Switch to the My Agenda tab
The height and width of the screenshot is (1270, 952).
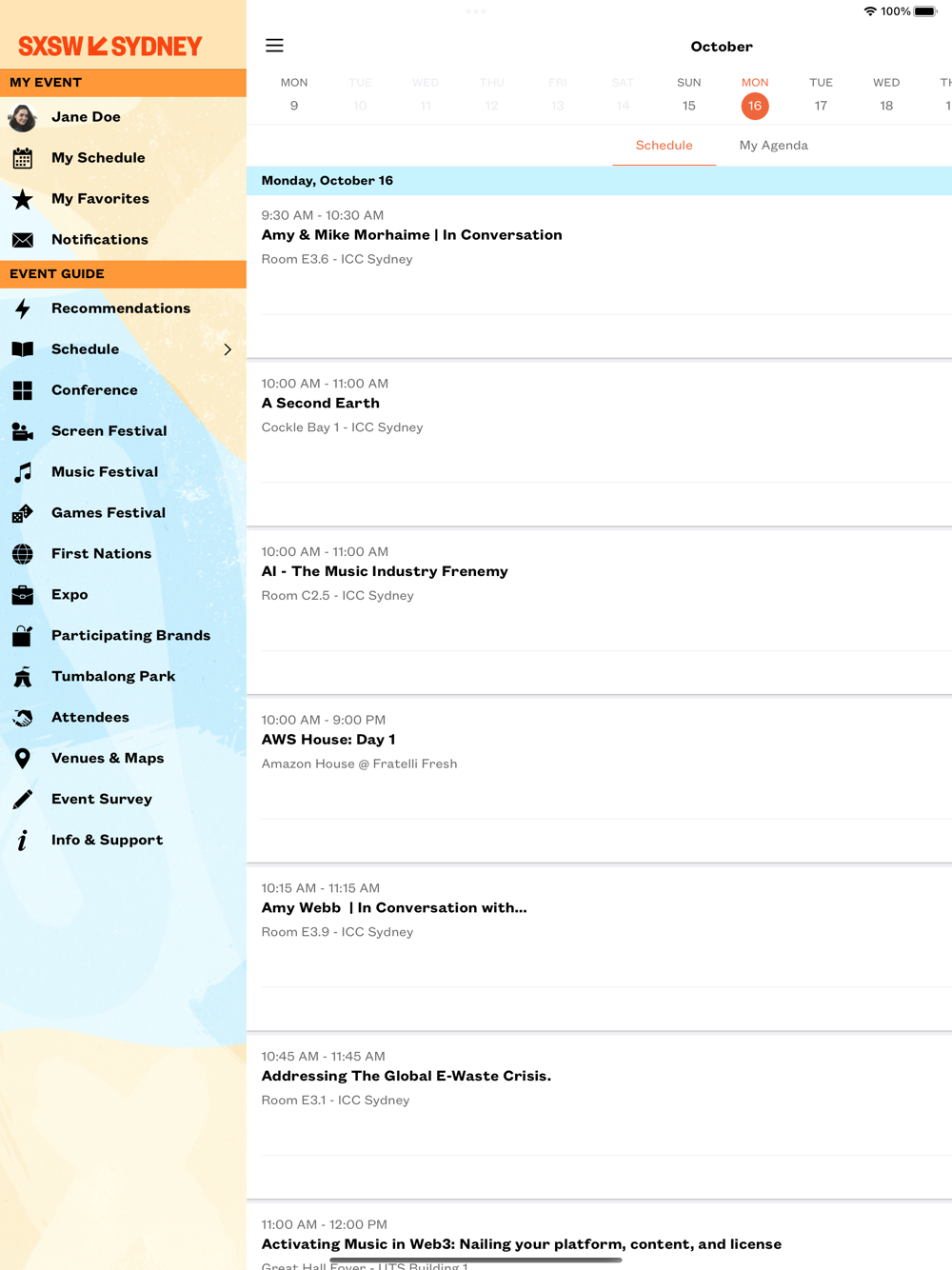773,146
